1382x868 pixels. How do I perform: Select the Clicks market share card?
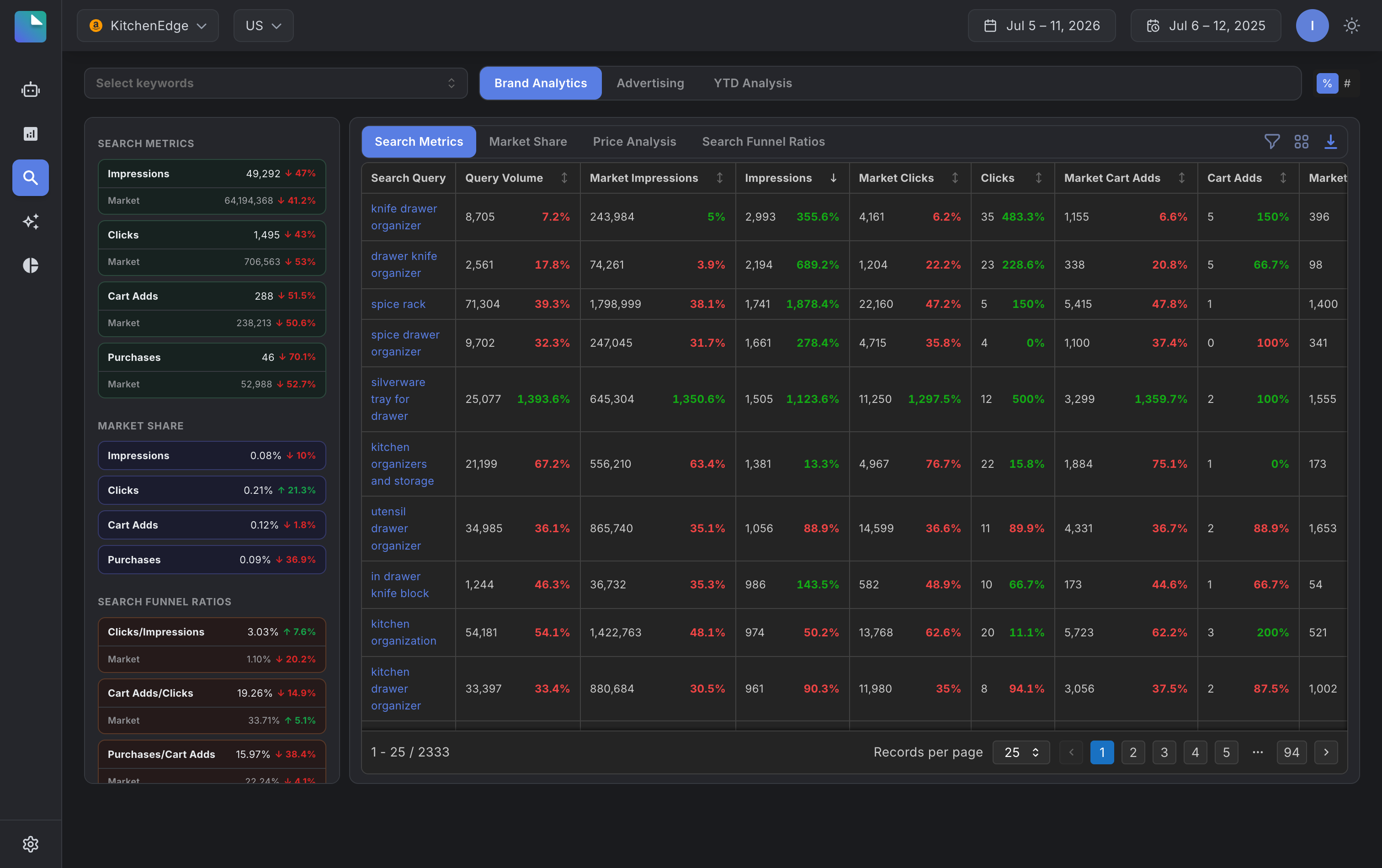[212, 491]
